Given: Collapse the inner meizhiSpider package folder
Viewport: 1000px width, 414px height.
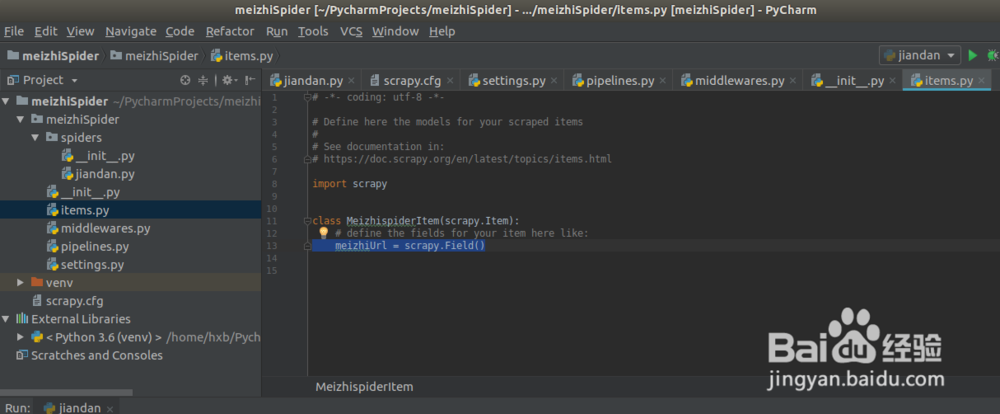Looking at the screenshot, I should pyautogui.click(x=20, y=119).
